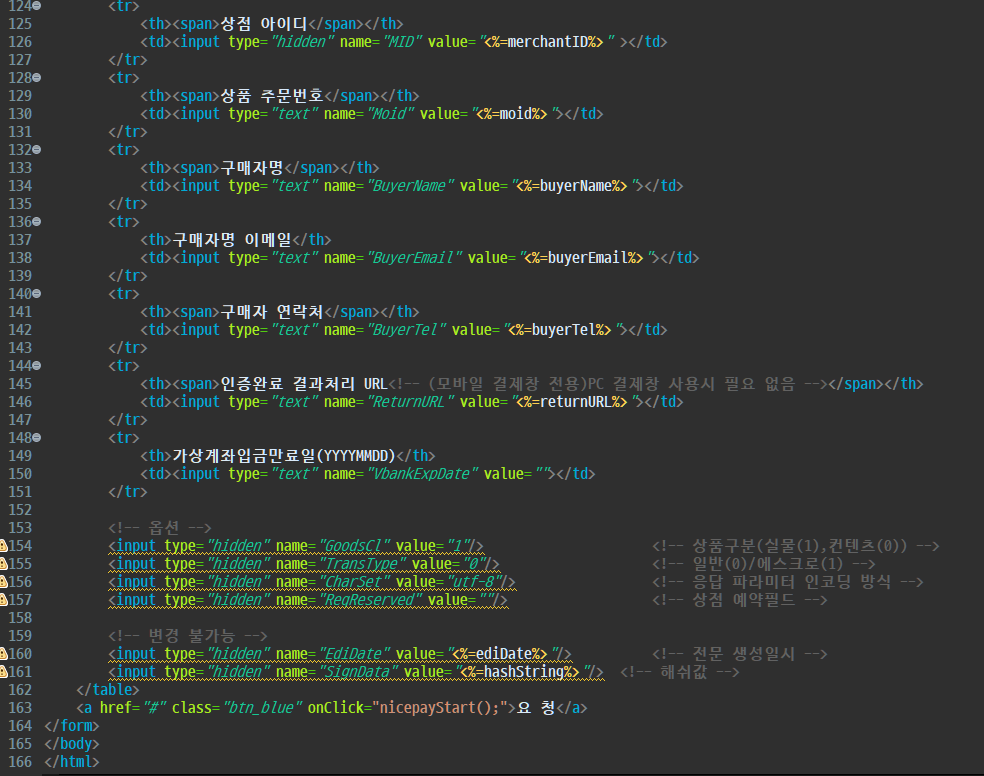Screen dimensions: 984x776
Task: Click the text 상품 주문번호
Action: (x=272, y=96)
